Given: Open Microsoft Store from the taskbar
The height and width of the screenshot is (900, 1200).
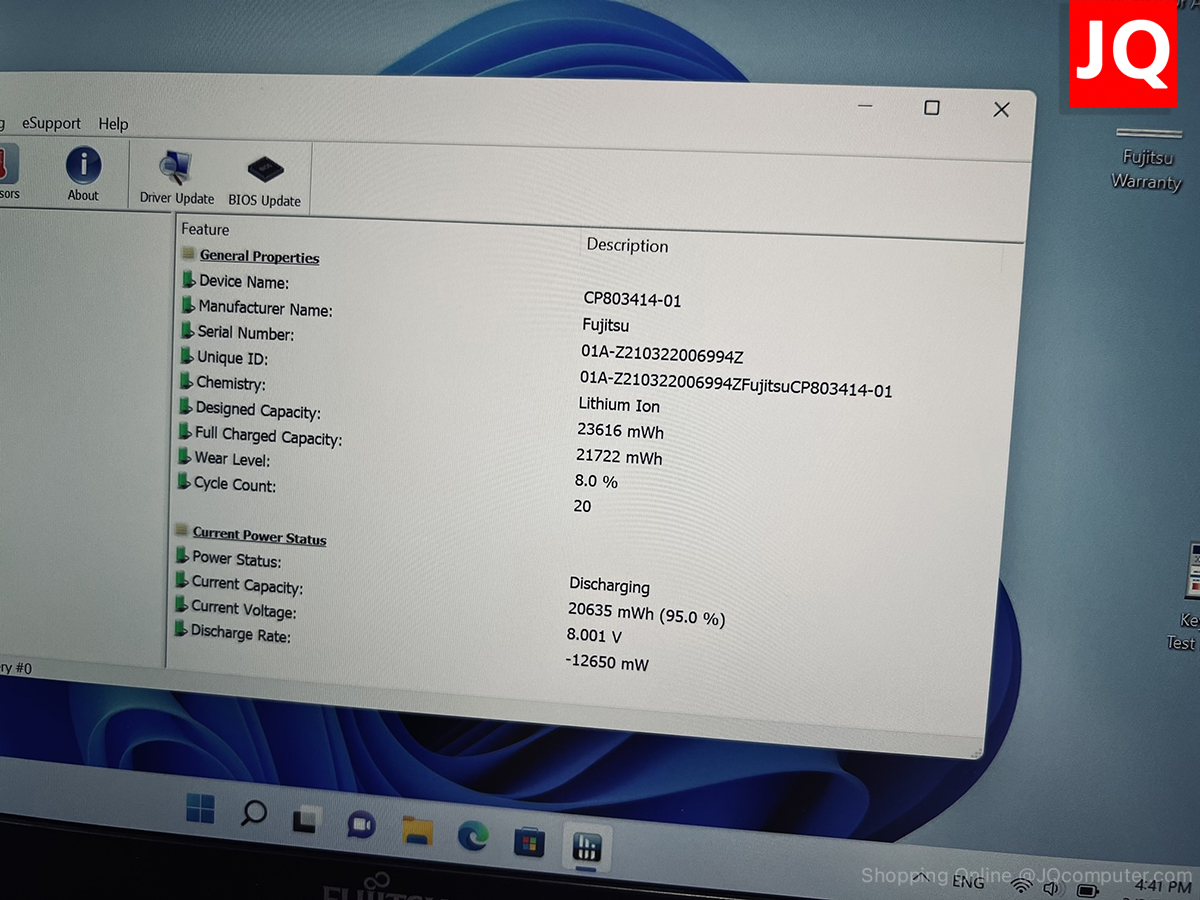Looking at the screenshot, I should [x=529, y=841].
